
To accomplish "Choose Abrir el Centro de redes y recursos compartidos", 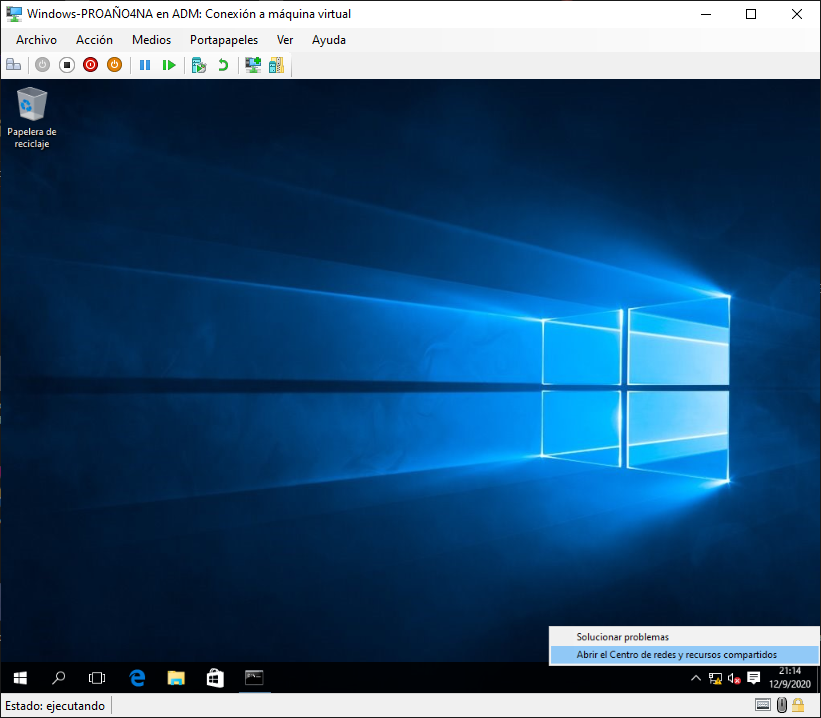I will [x=684, y=655].
